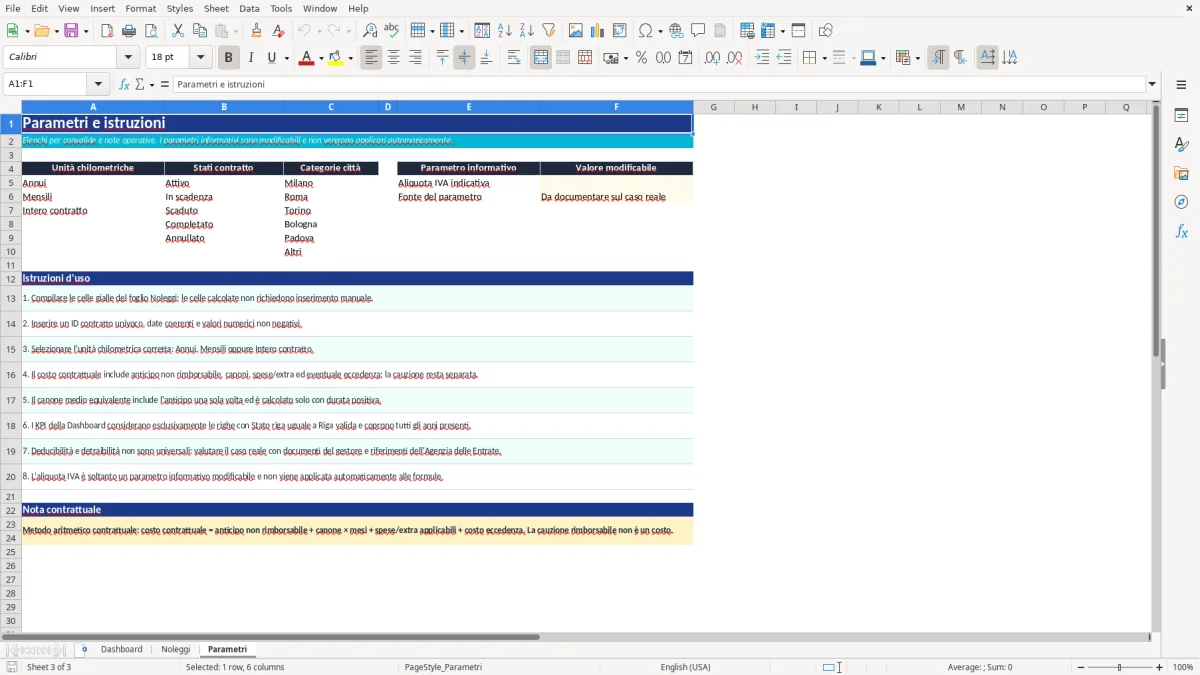Toggle Bold formatting
The image size is (1200, 675).
click(229, 58)
